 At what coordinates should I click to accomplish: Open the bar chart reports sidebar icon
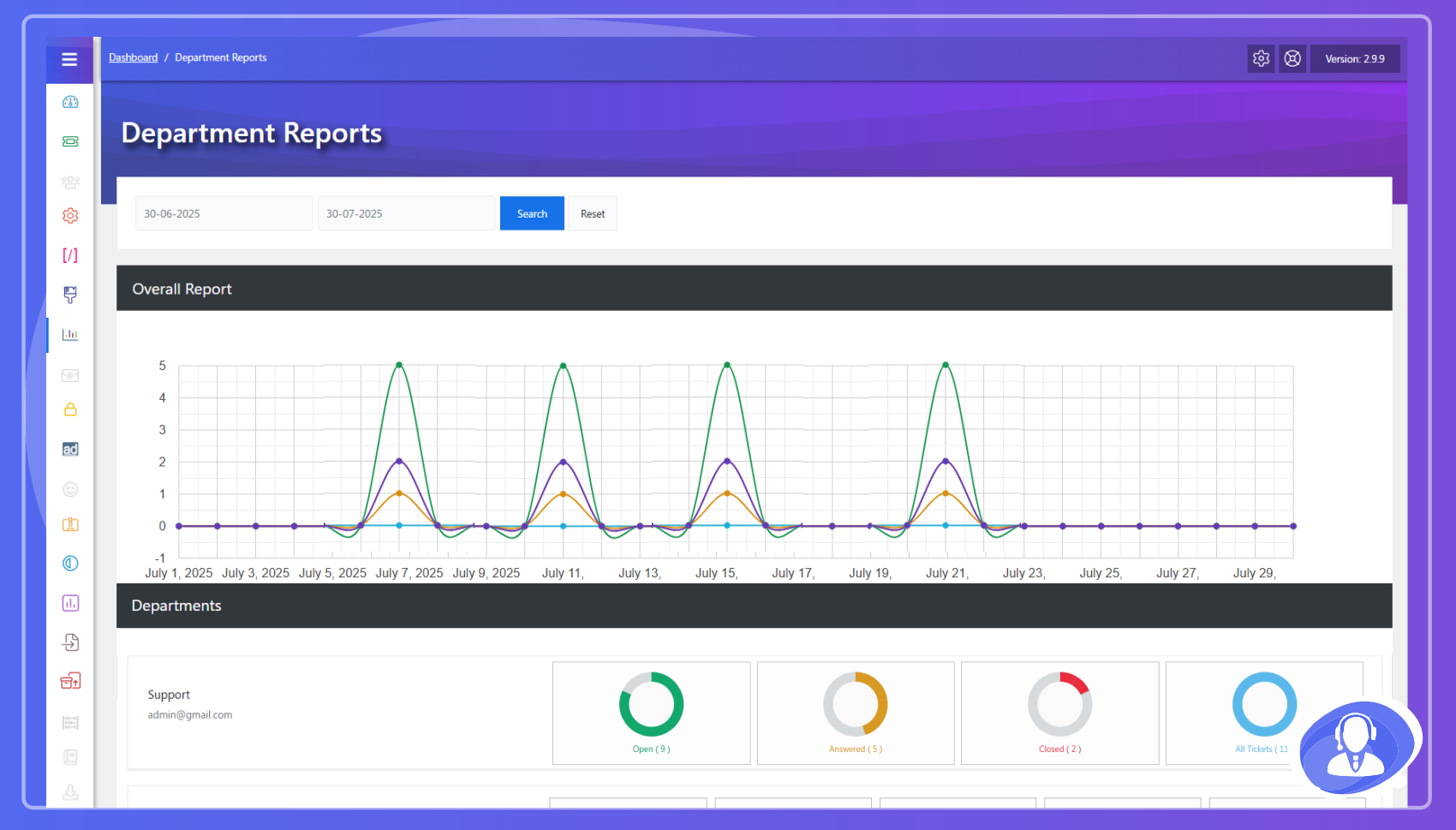coord(70,334)
